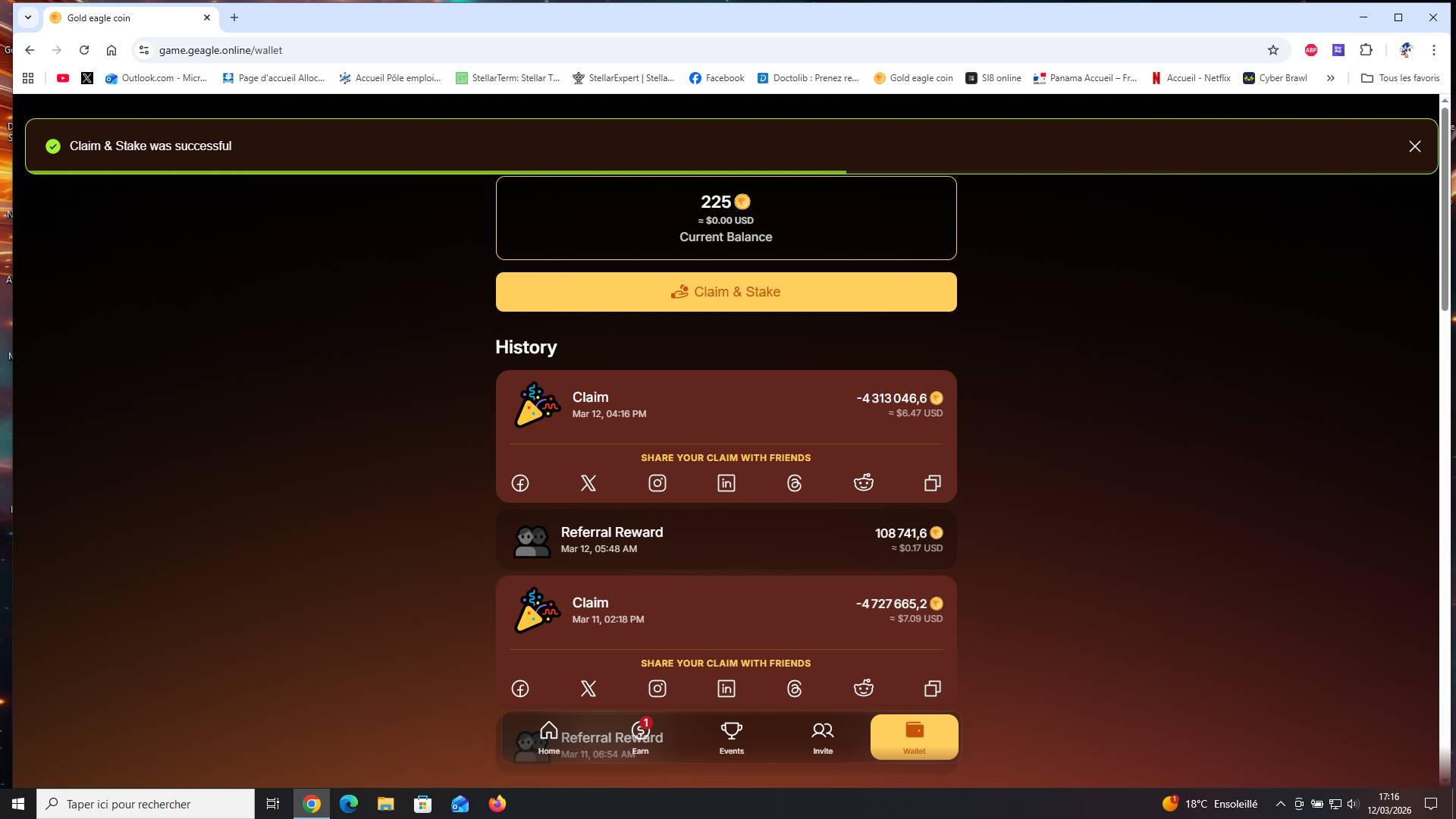The image size is (1456, 819).
Task: Click the Windows taskbar search box
Action: point(146,804)
